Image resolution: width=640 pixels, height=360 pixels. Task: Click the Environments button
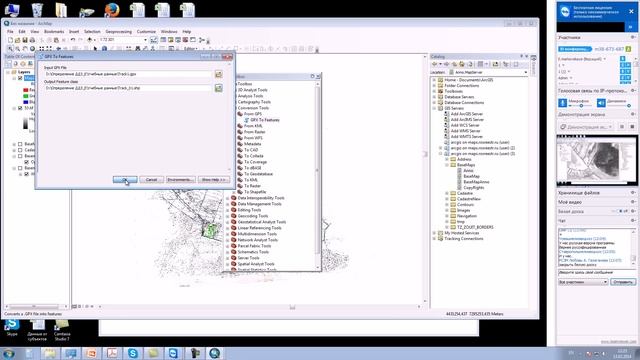click(180, 180)
